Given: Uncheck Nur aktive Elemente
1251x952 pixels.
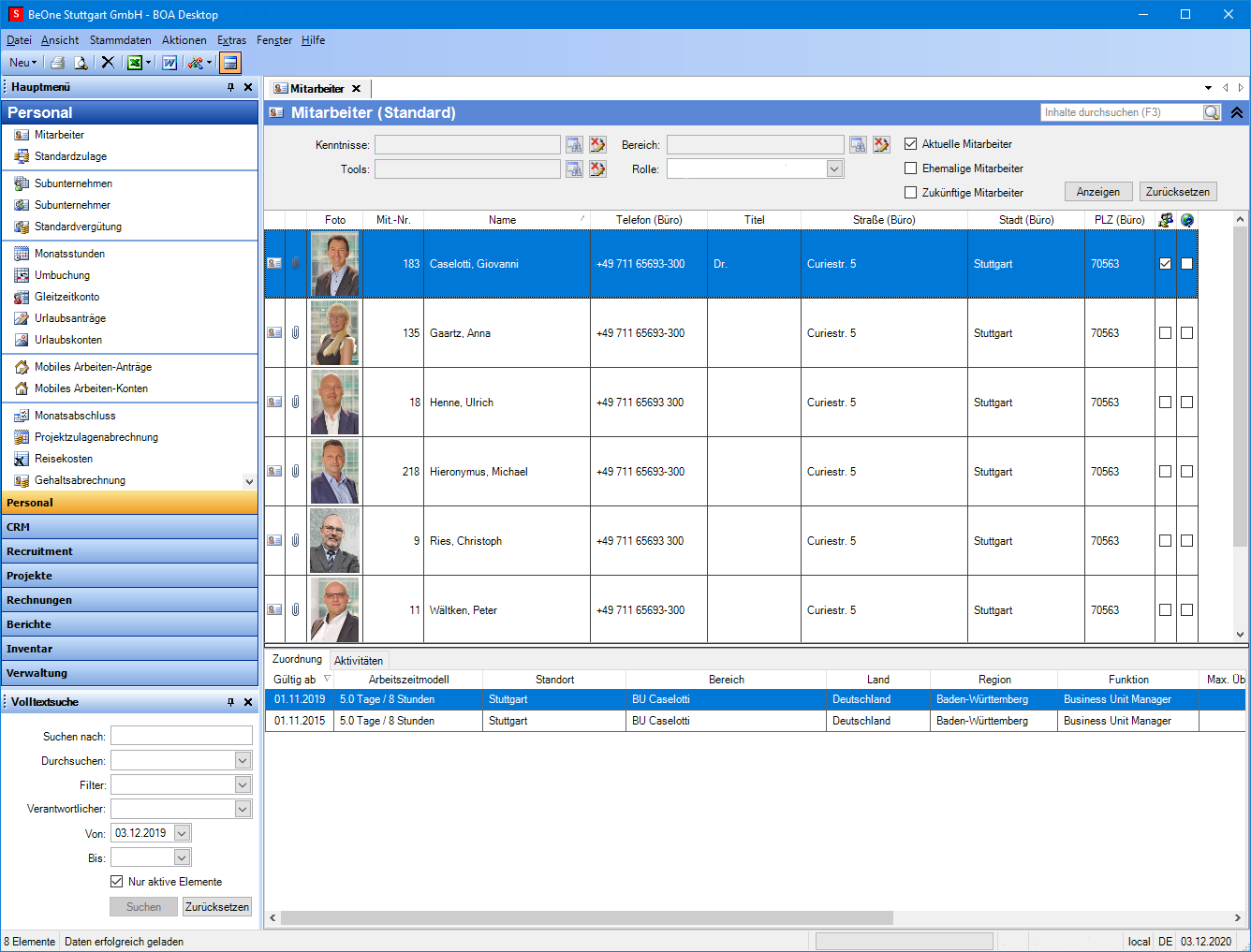Looking at the screenshot, I should (117, 882).
